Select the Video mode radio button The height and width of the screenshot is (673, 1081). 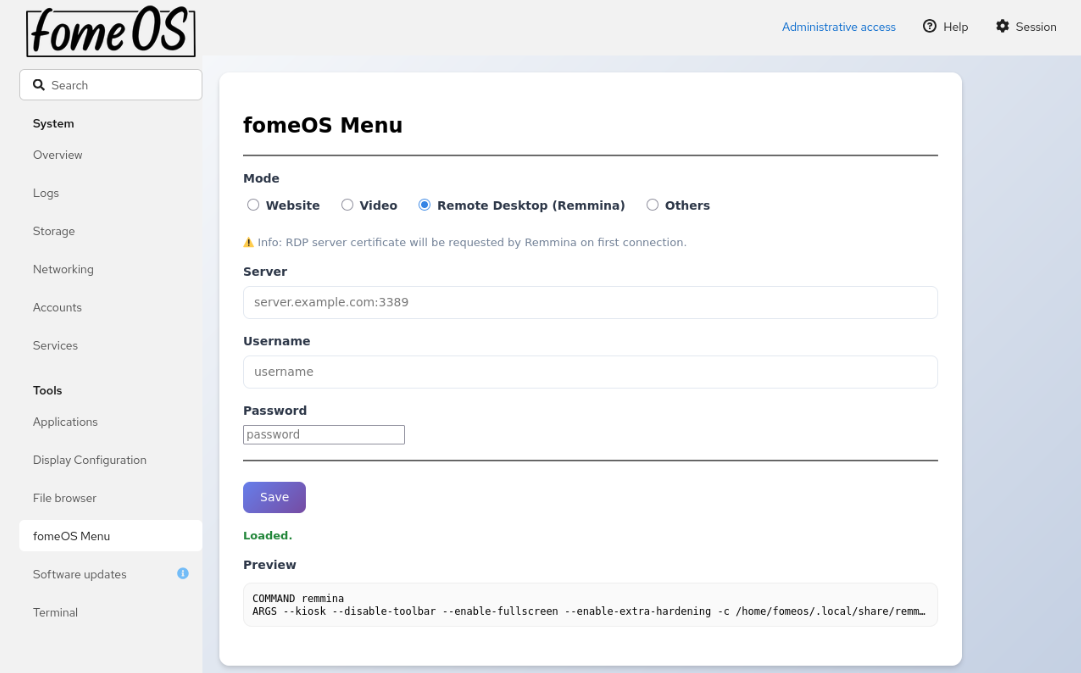click(x=347, y=204)
